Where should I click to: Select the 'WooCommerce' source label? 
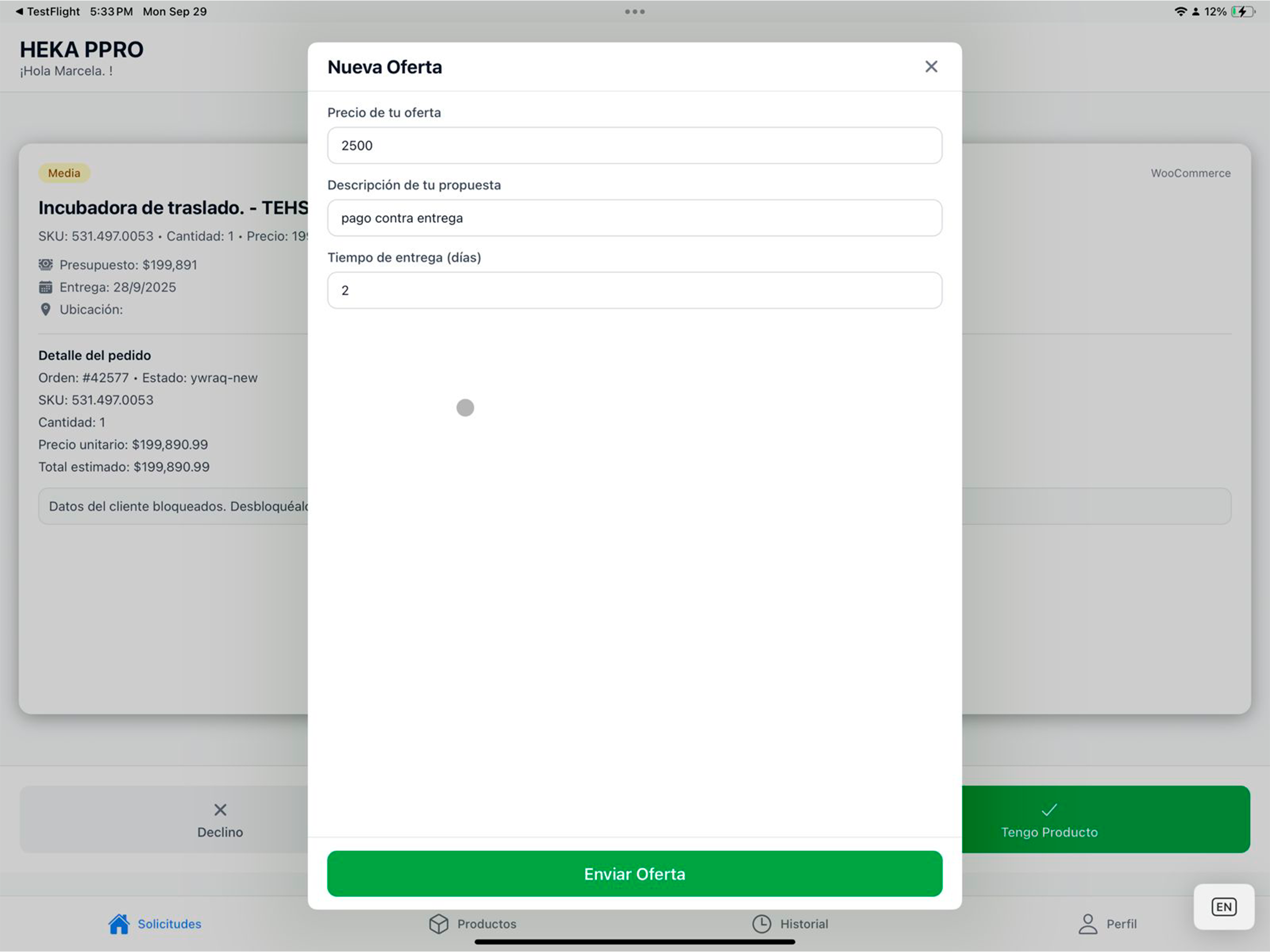pos(1190,173)
